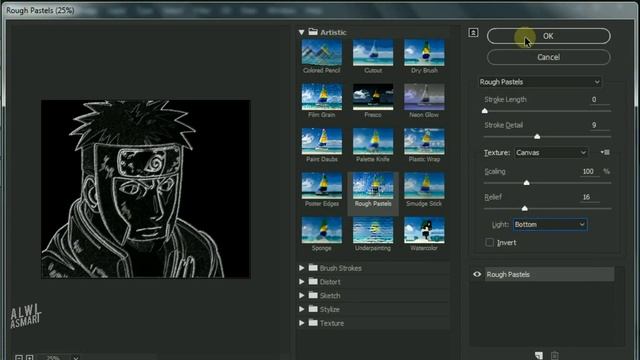This screenshot has height=360, width=640.
Task: Select the Poster Edges filter thumbnail
Action: tap(322, 186)
